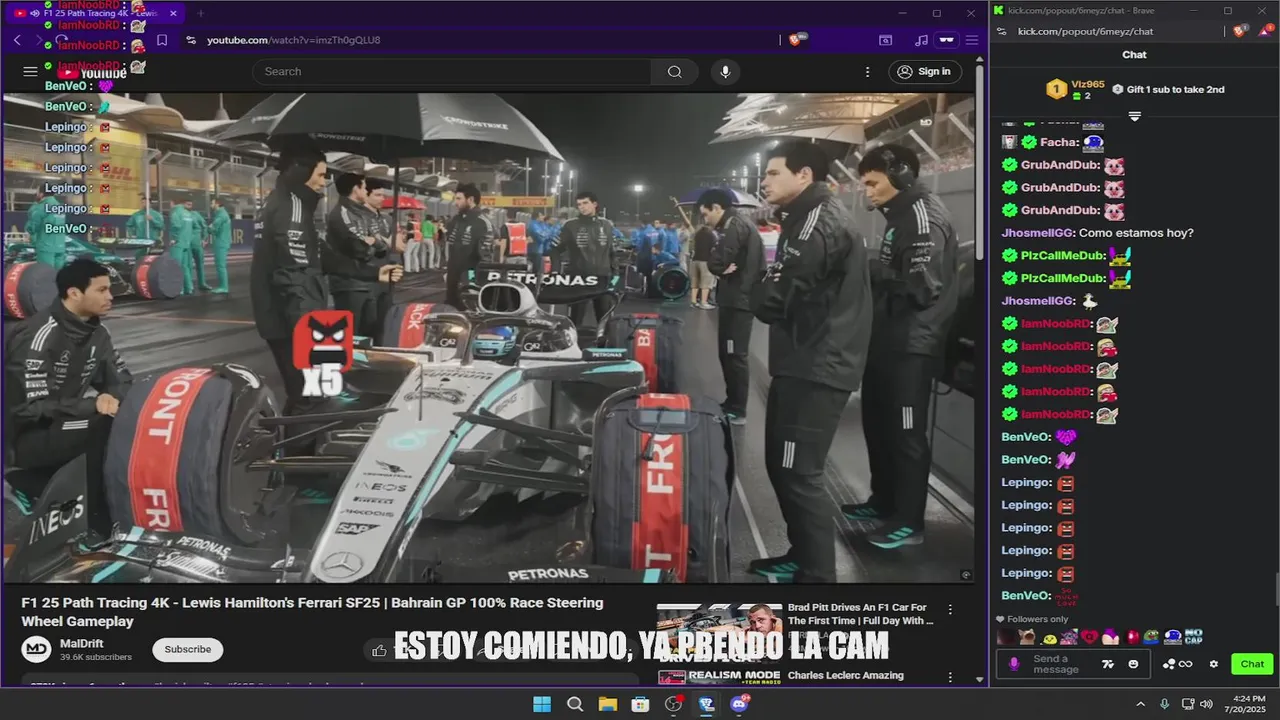Open File Explorer from taskbar
1280x720 pixels.
pyautogui.click(x=607, y=704)
